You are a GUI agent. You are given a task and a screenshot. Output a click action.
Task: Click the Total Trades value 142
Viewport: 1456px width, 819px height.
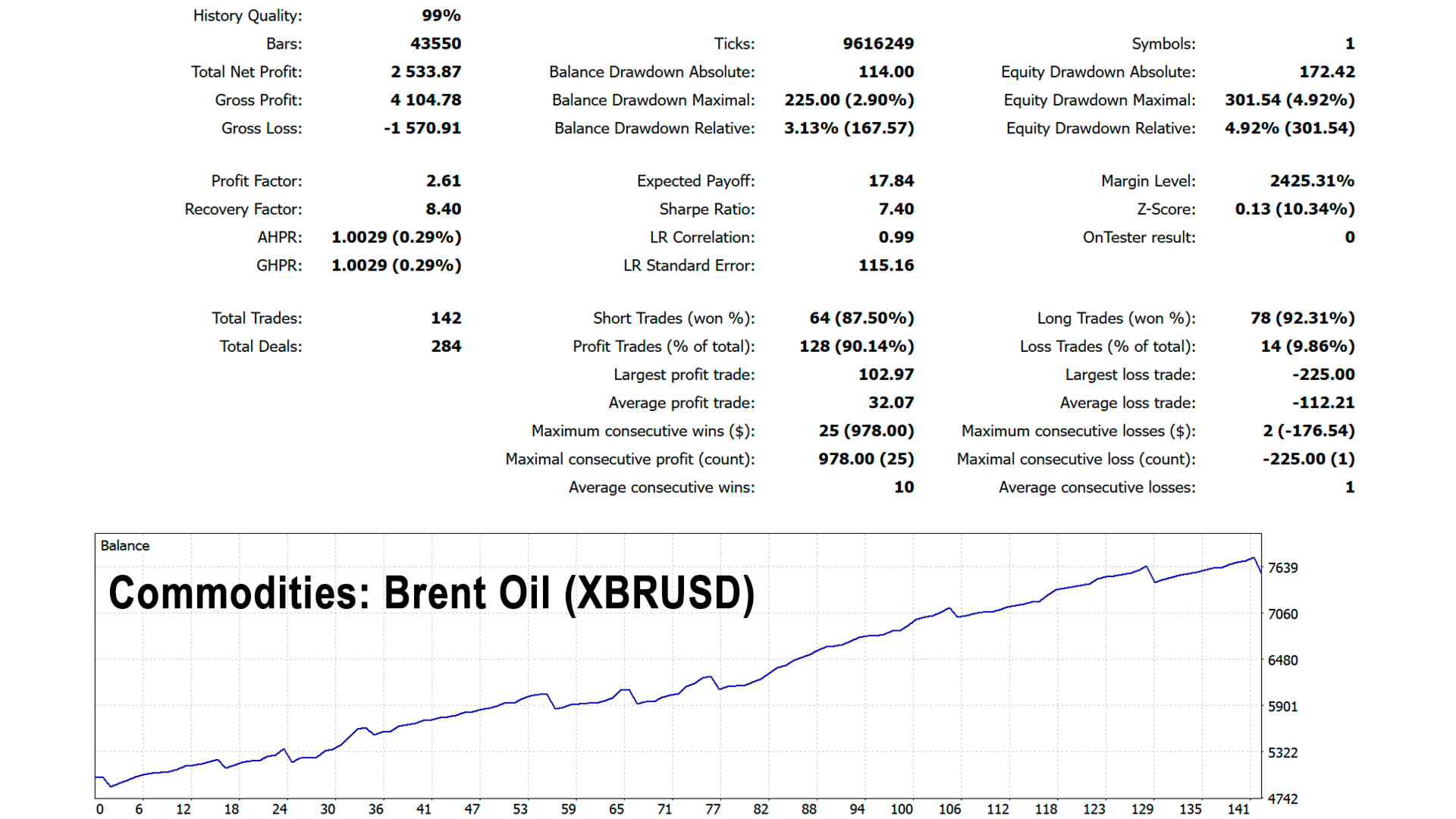(445, 318)
